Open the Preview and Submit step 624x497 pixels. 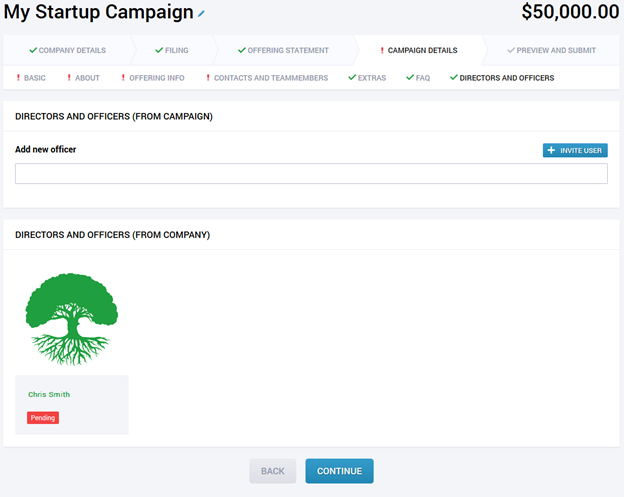click(552, 51)
